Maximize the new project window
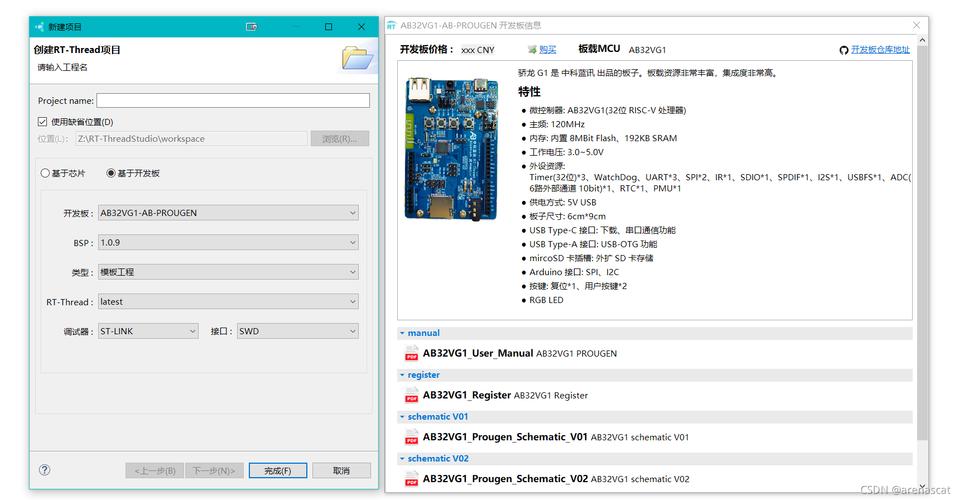The image size is (959, 500). [x=328, y=27]
